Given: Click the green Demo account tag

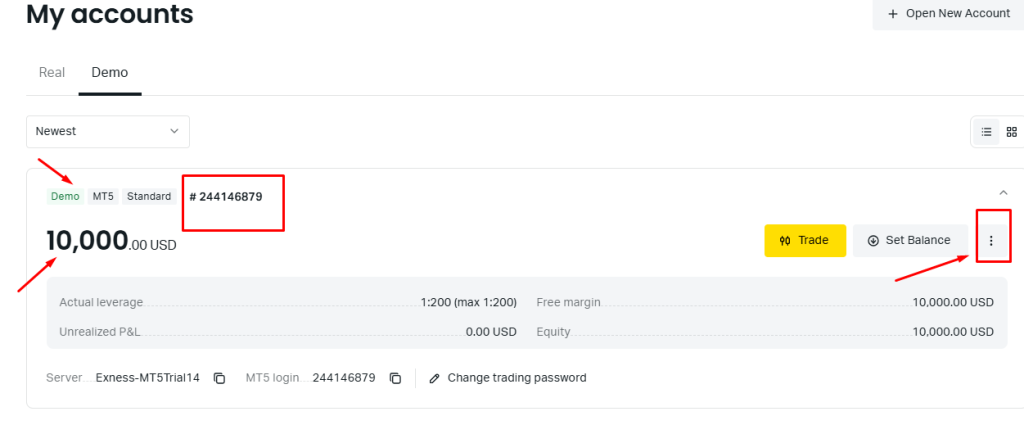Looking at the screenshot, I should point(65,196).
